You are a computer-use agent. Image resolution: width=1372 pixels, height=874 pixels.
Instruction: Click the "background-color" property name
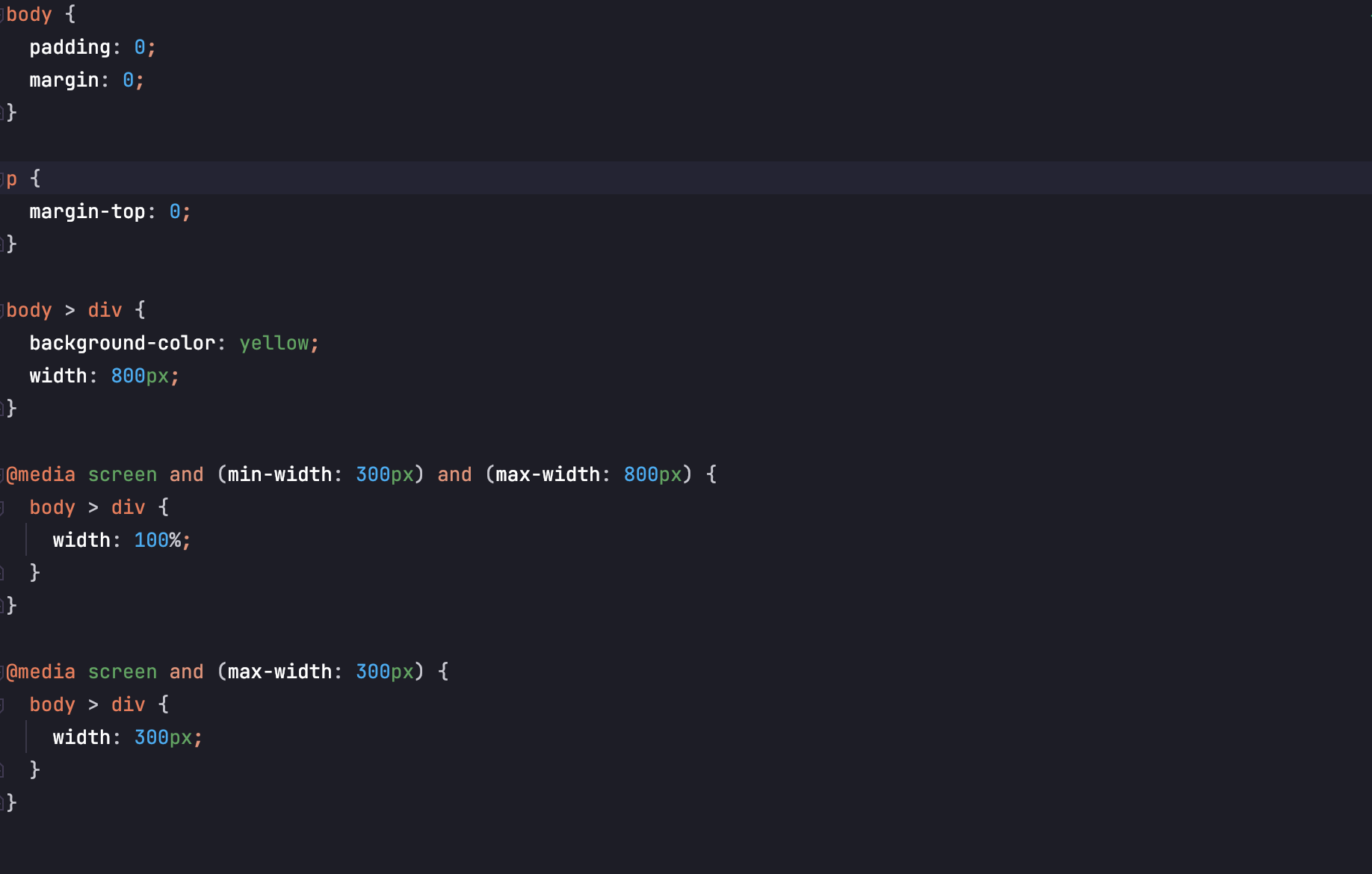(123, 344)
